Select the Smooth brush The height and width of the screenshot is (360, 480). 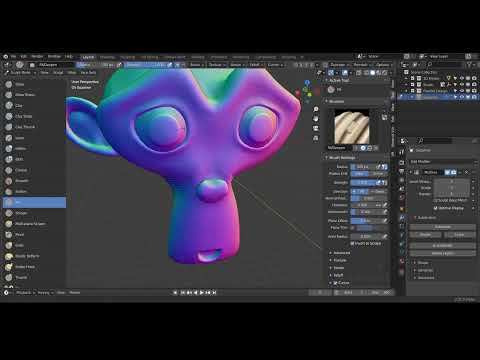[34, 181]
